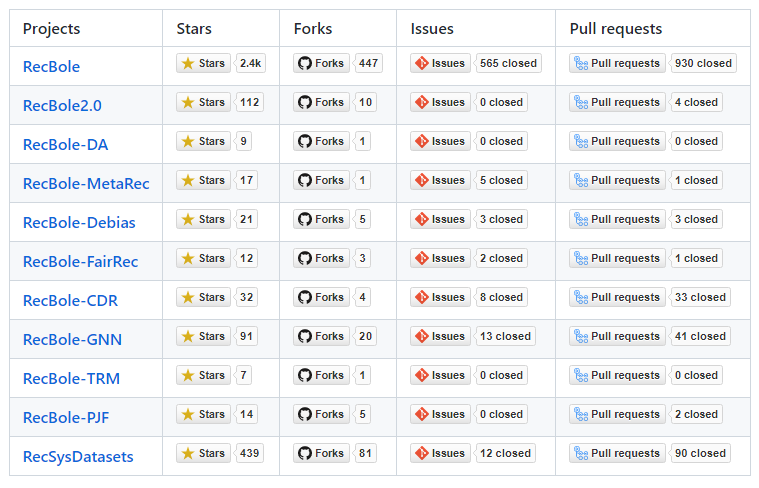
Task: Click the GitHub fork icon for RecBole2.0
Action: [x=305, y=102]
